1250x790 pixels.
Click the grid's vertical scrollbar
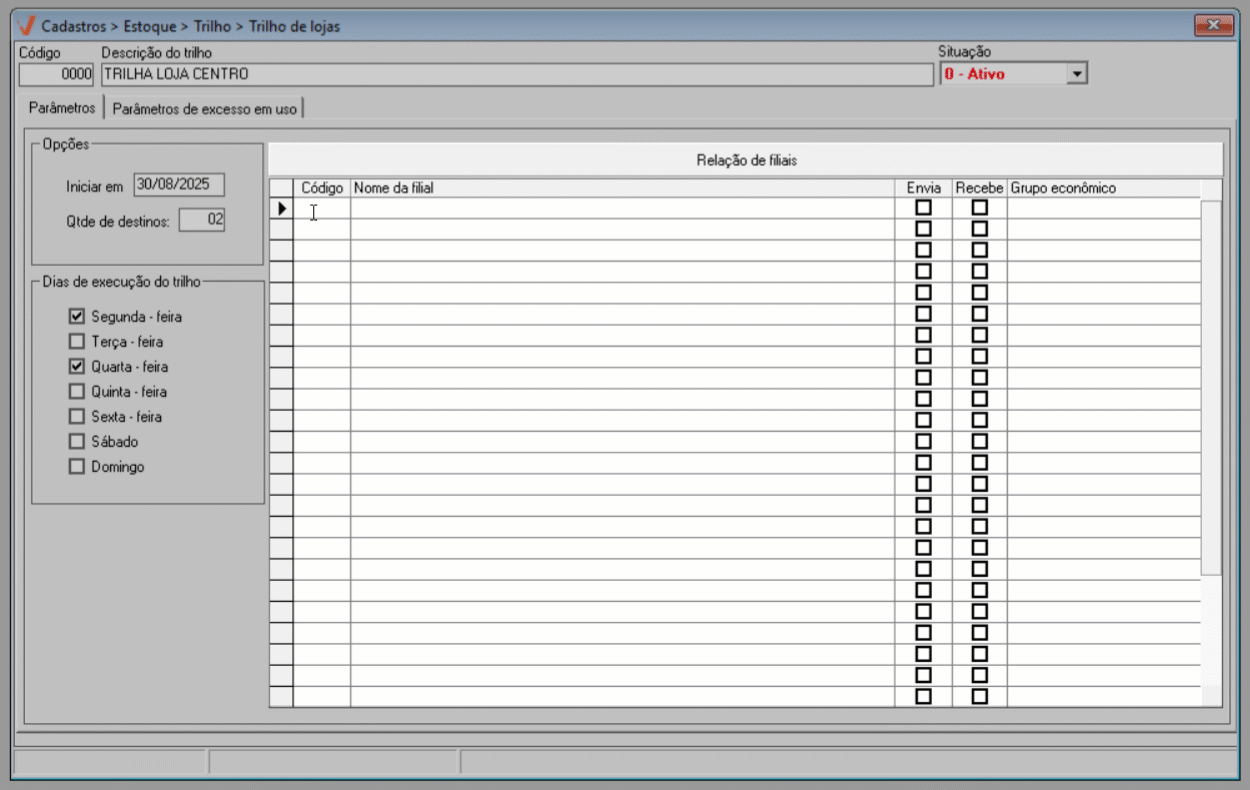click(1211, 387)
